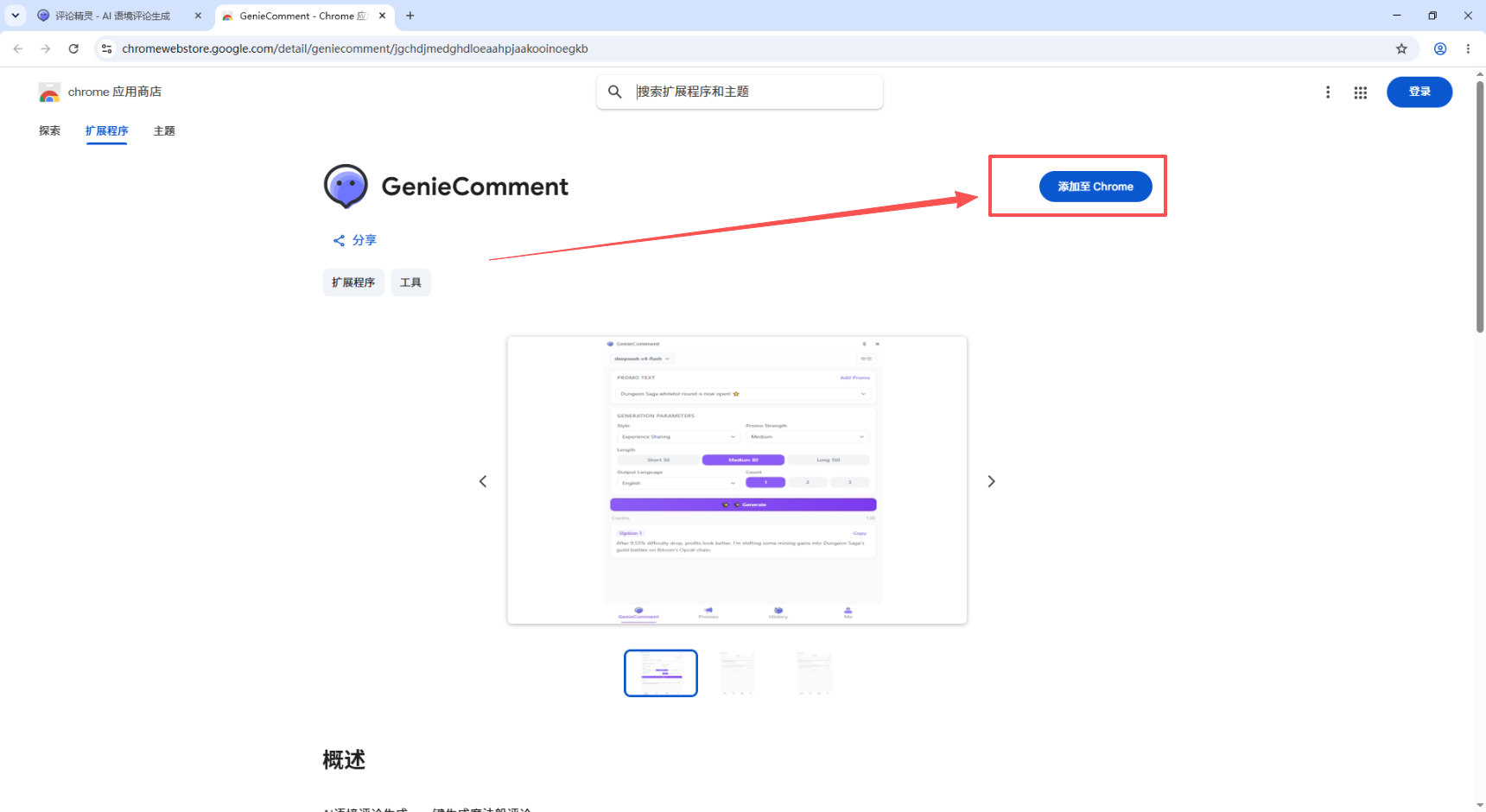Open the Google apps grid
This screenshot has height=812, width=1486.
pos(1361,92)
